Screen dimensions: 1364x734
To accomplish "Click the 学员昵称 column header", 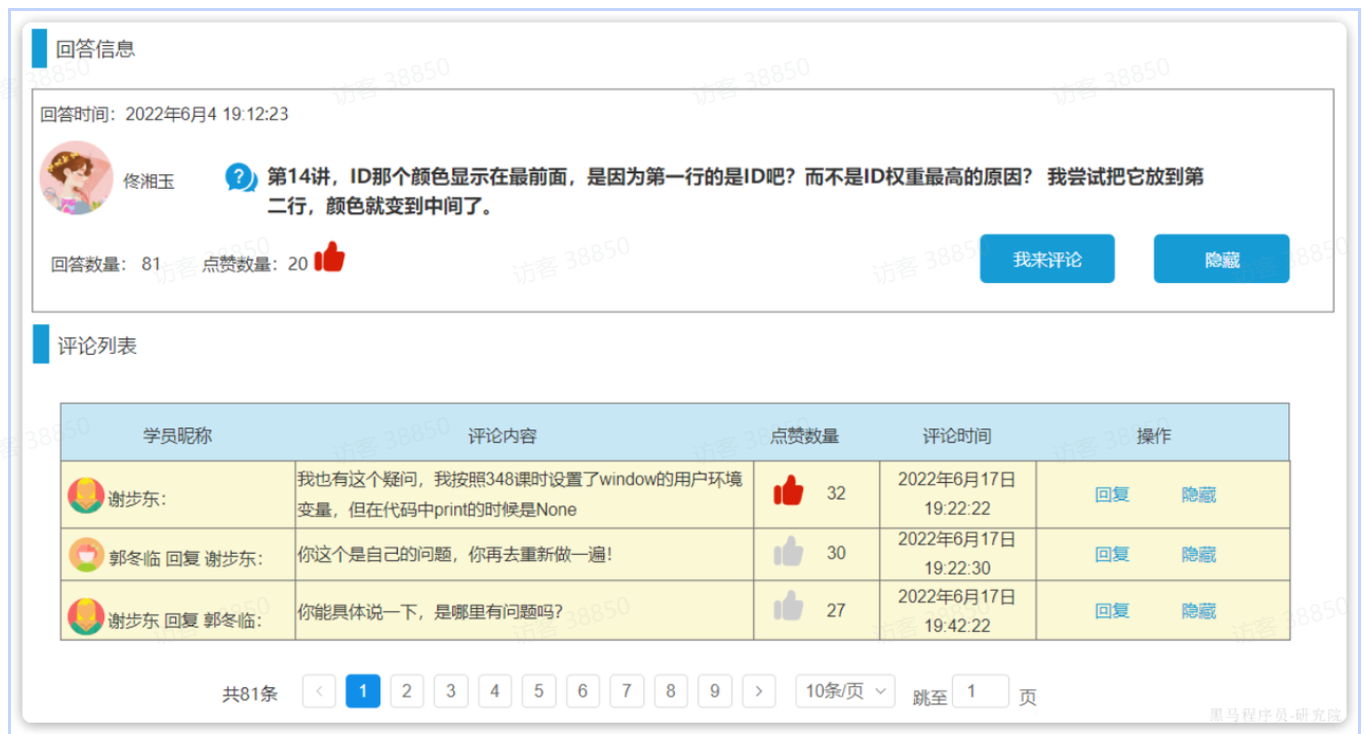I will point(178,436).
